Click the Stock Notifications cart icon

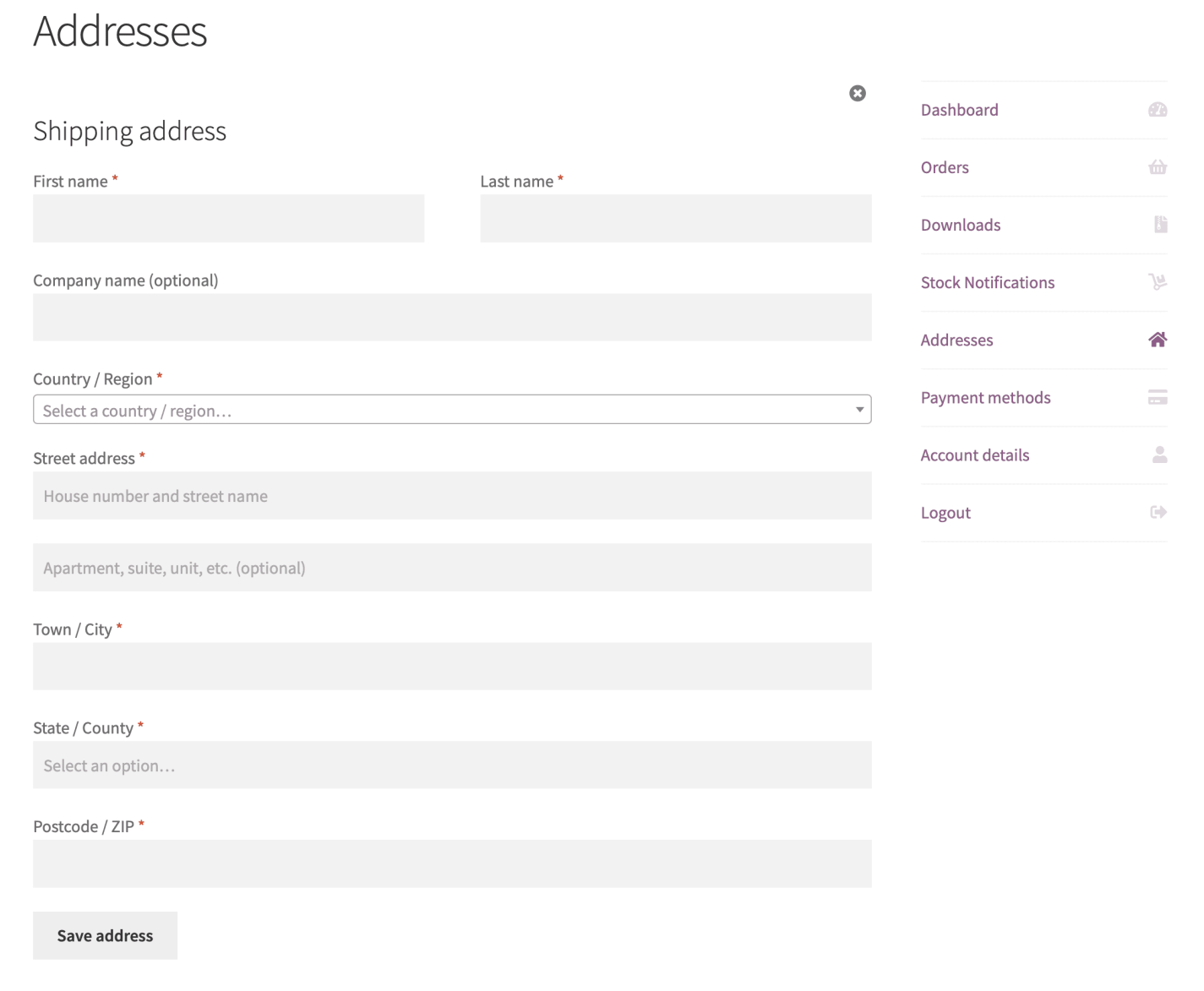tap(1157, 281)
